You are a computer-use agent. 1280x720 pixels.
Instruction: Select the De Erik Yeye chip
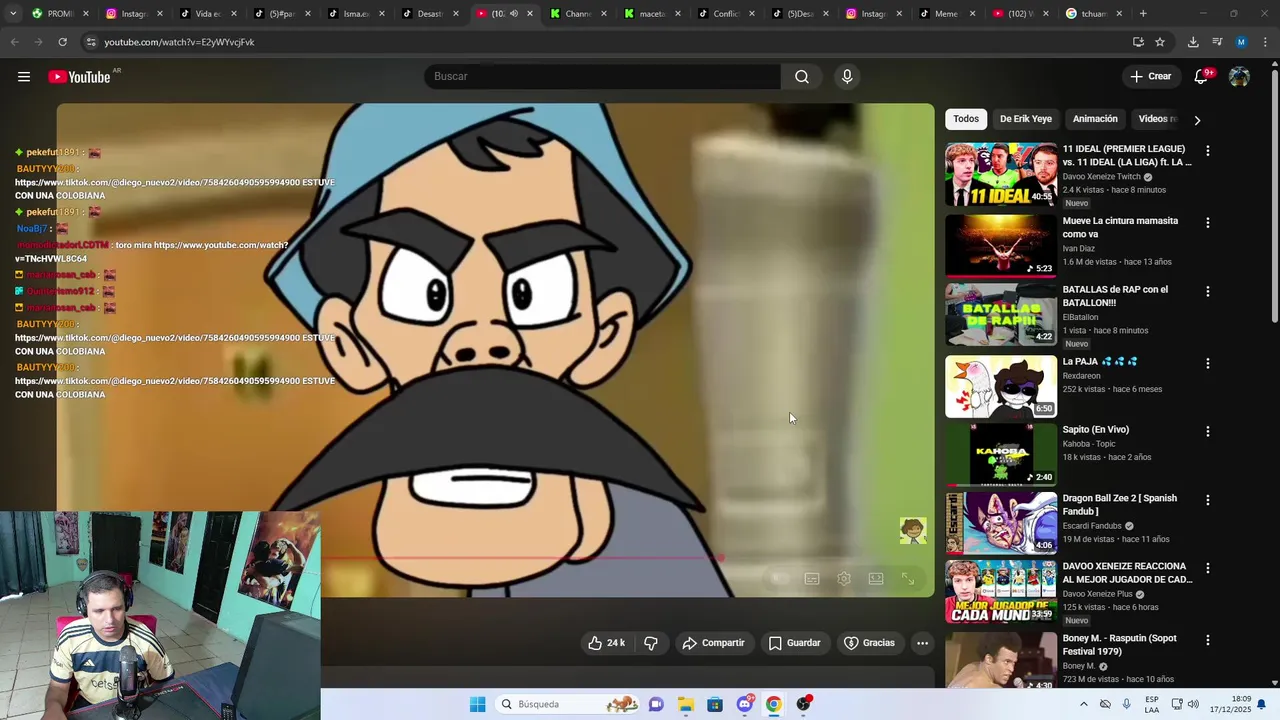1026,119
